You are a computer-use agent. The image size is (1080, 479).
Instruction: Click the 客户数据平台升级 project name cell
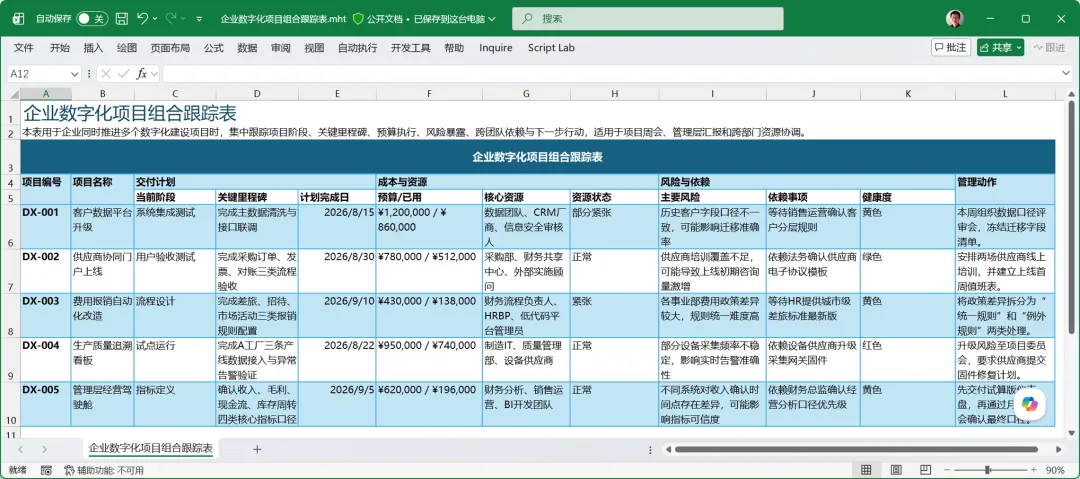pos(103,226)
